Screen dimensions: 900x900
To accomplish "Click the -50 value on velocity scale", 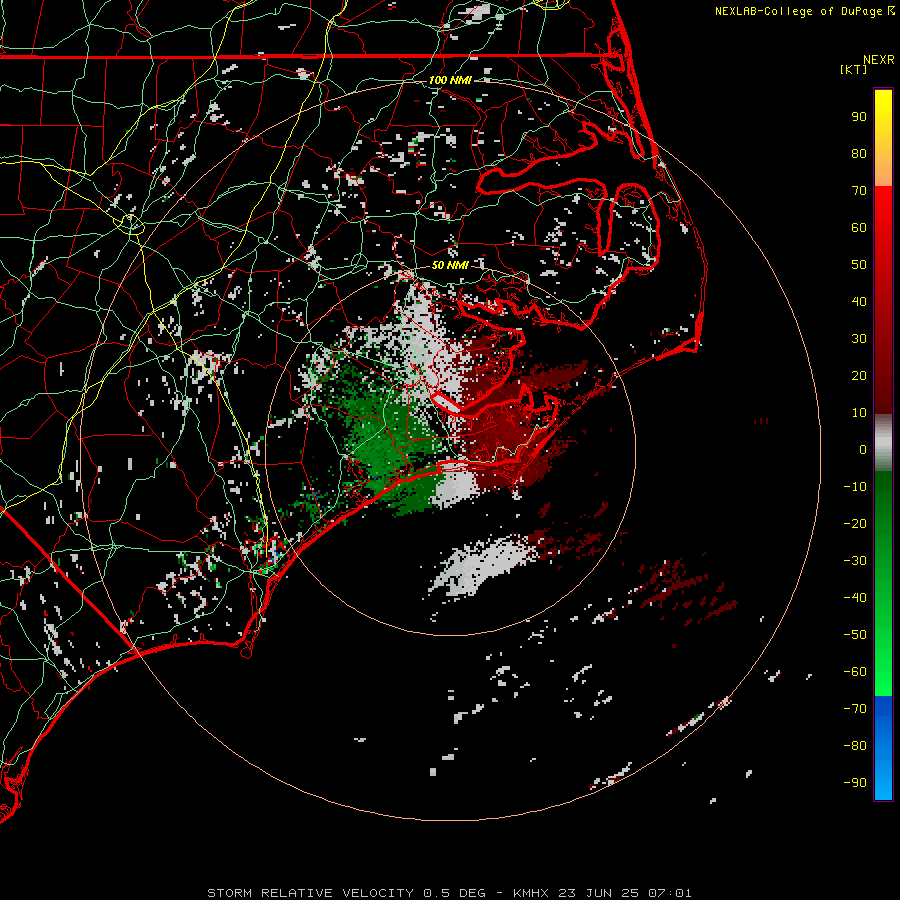I will 855,635.
